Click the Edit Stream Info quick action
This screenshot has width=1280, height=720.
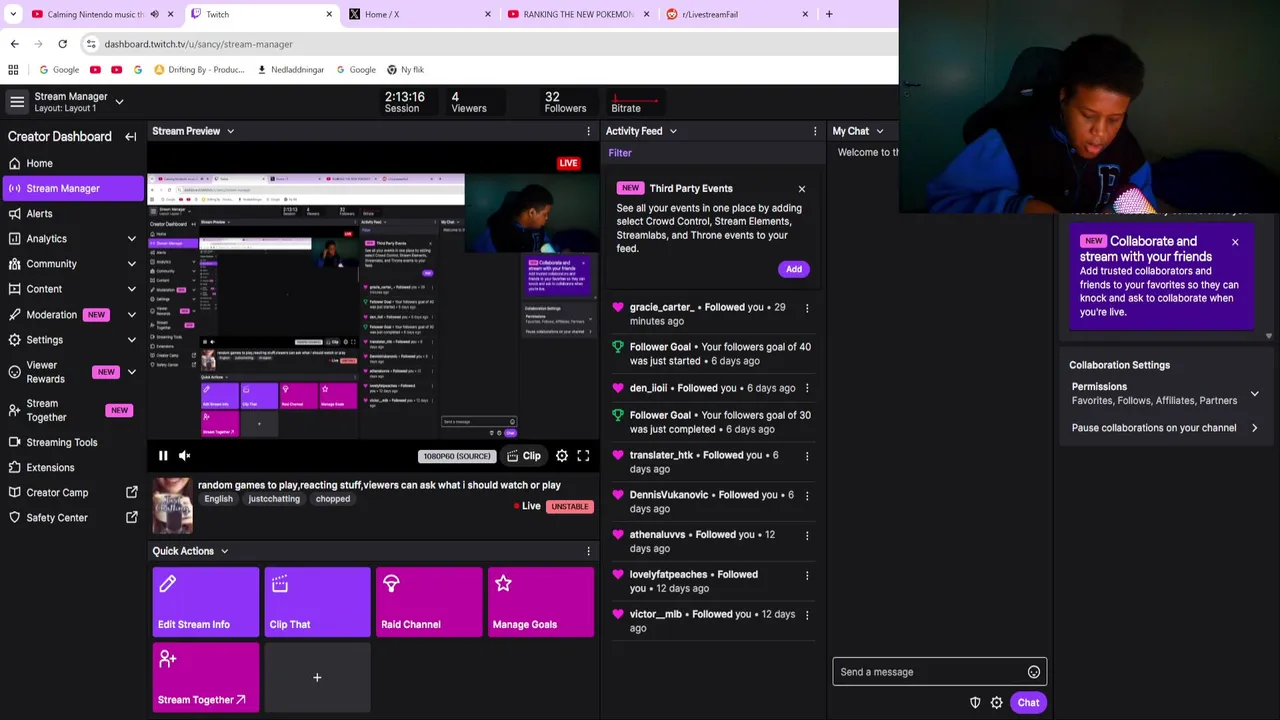pos(205,602)
